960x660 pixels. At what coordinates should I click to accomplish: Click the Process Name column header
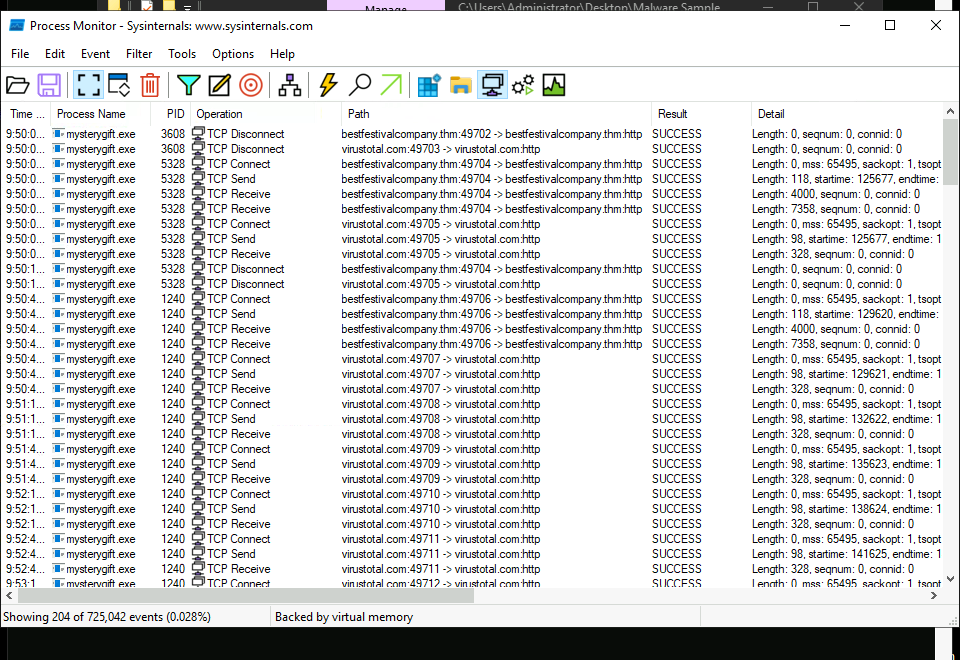coord(91,114)
